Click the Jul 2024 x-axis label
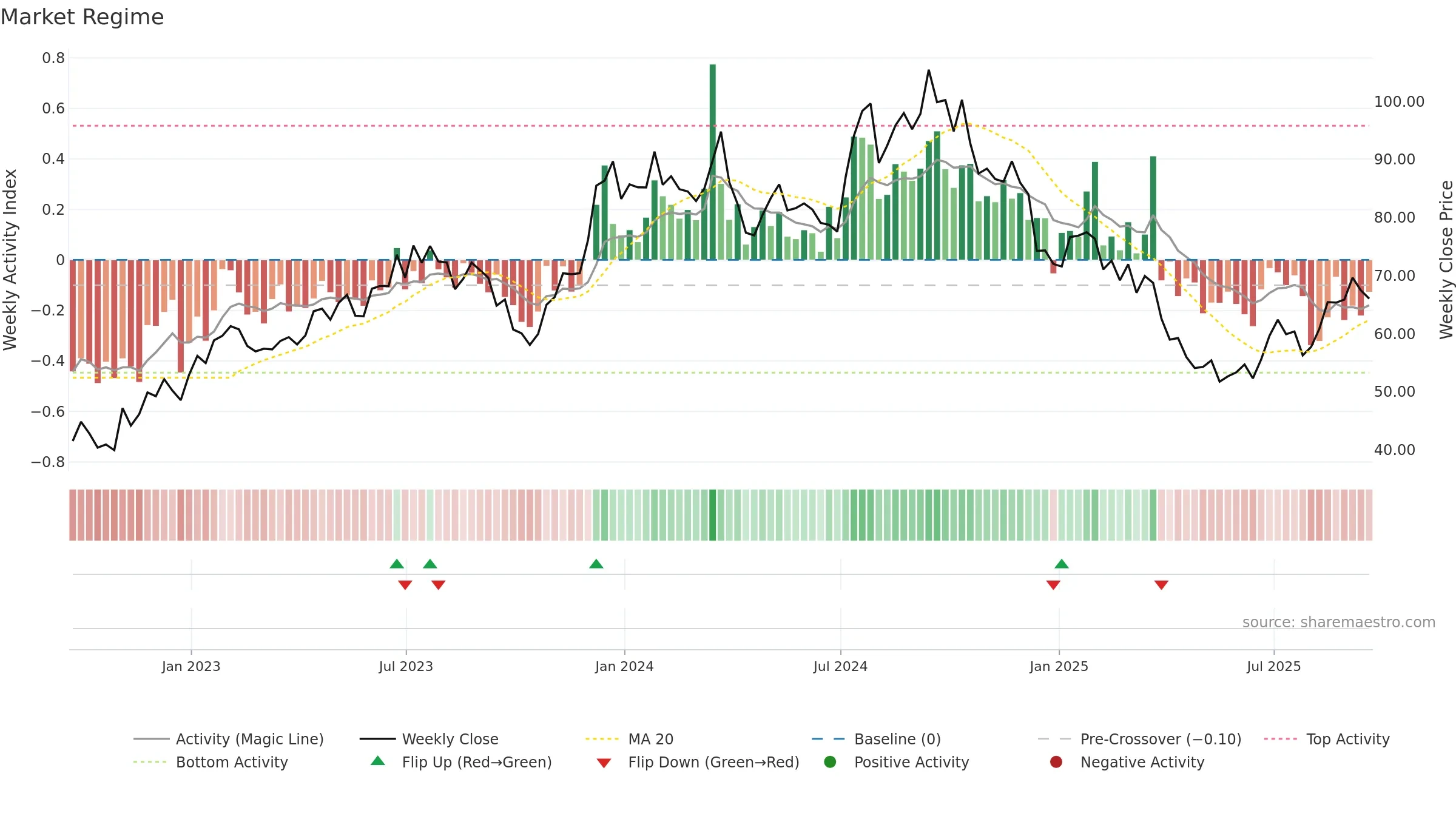Viewport: 1456px width, 819px height. pos(840,667)
